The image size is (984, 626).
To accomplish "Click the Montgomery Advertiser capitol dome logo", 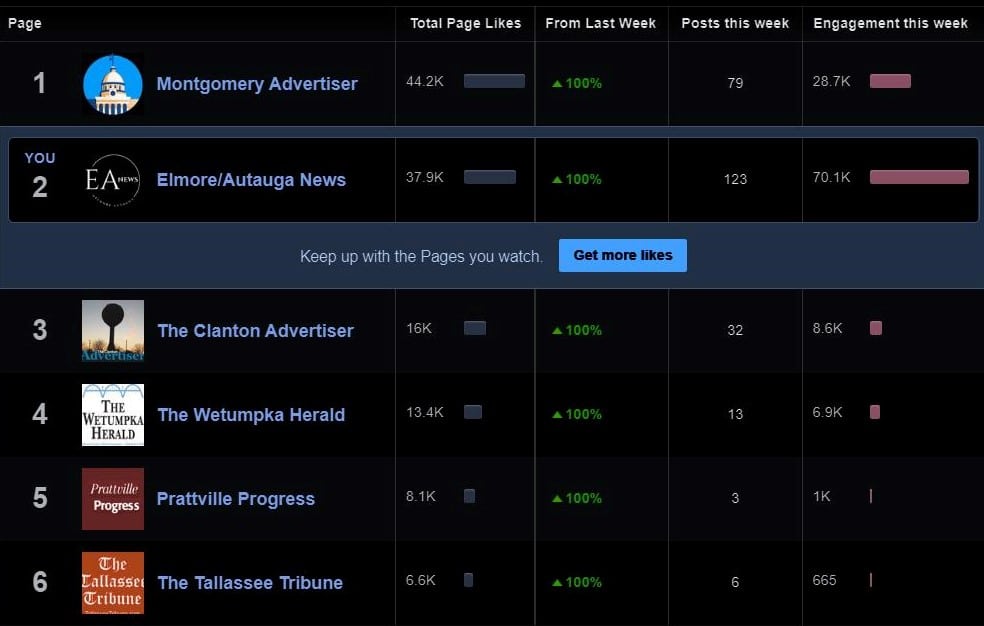I will pyautogui.click(x=112, y=84).
